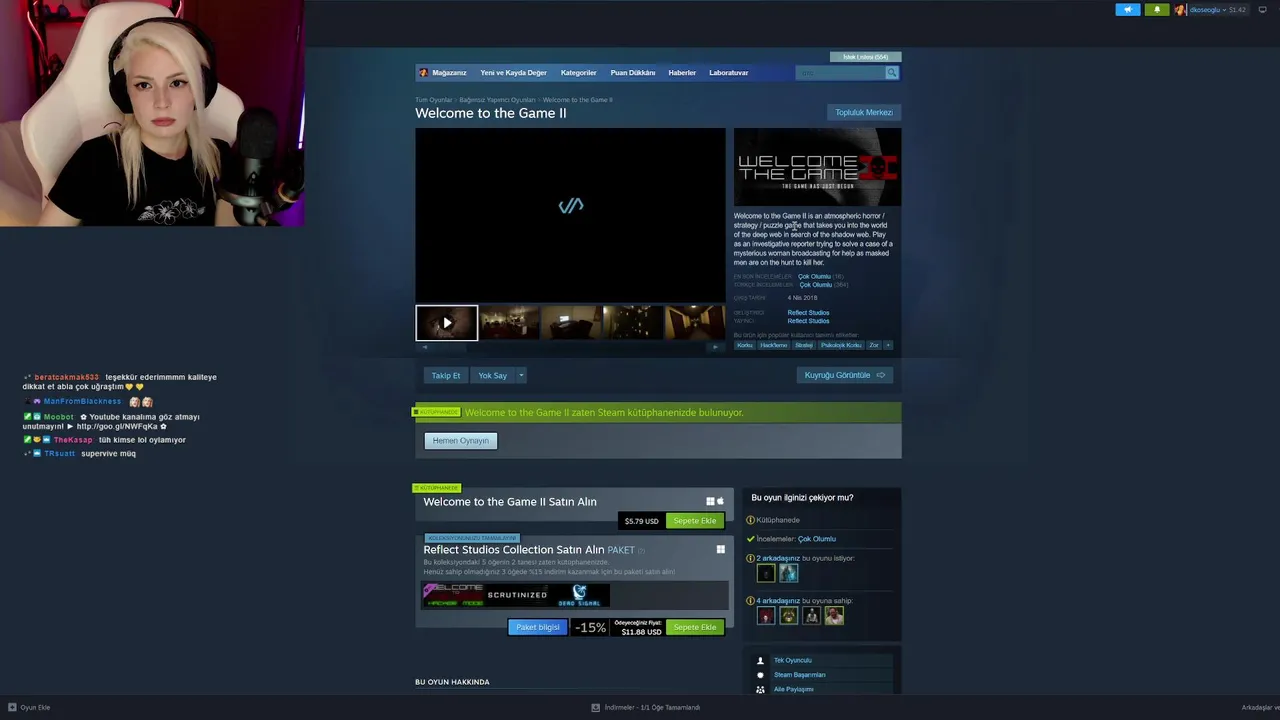Open the 2 arkadaşınız wishlist link
This screenshot has width=1280, height=720.
(x=778, y=558)
